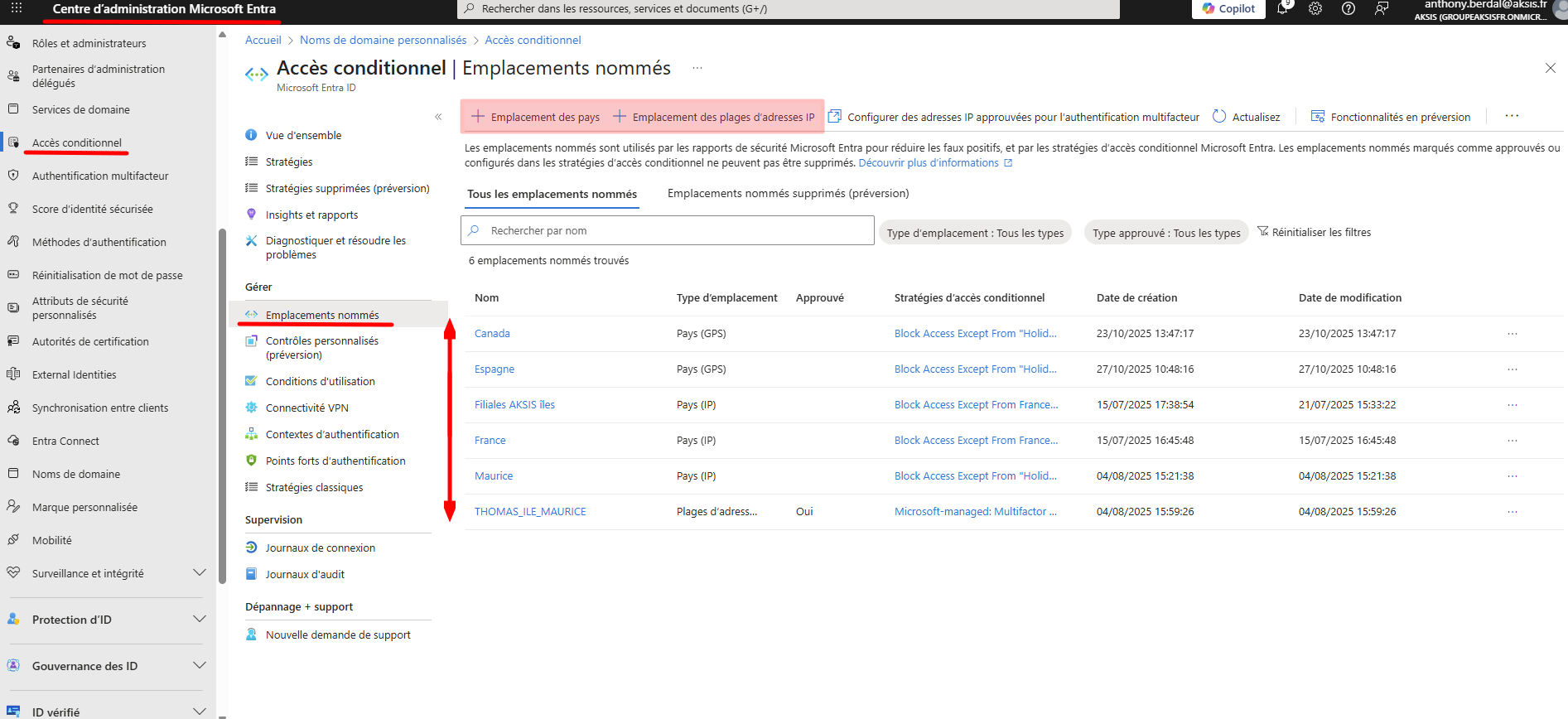1568x719 pixels.
Task: Open Microsoft-managed Multifactor policy link
Action: [976, 511]
